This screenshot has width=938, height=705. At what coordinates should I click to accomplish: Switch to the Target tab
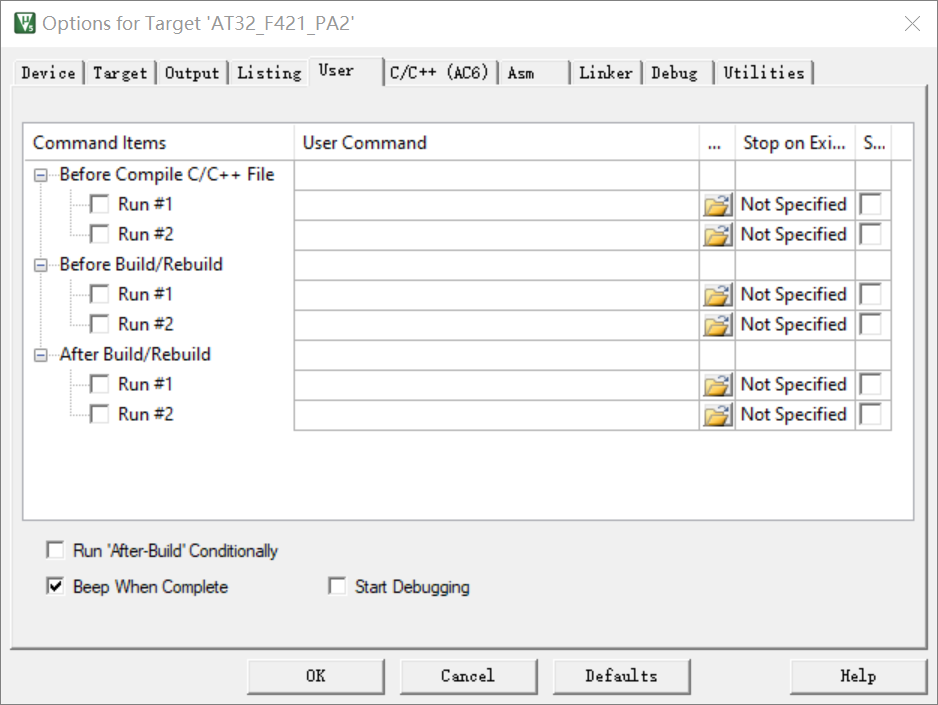click(x=120, y=73)
